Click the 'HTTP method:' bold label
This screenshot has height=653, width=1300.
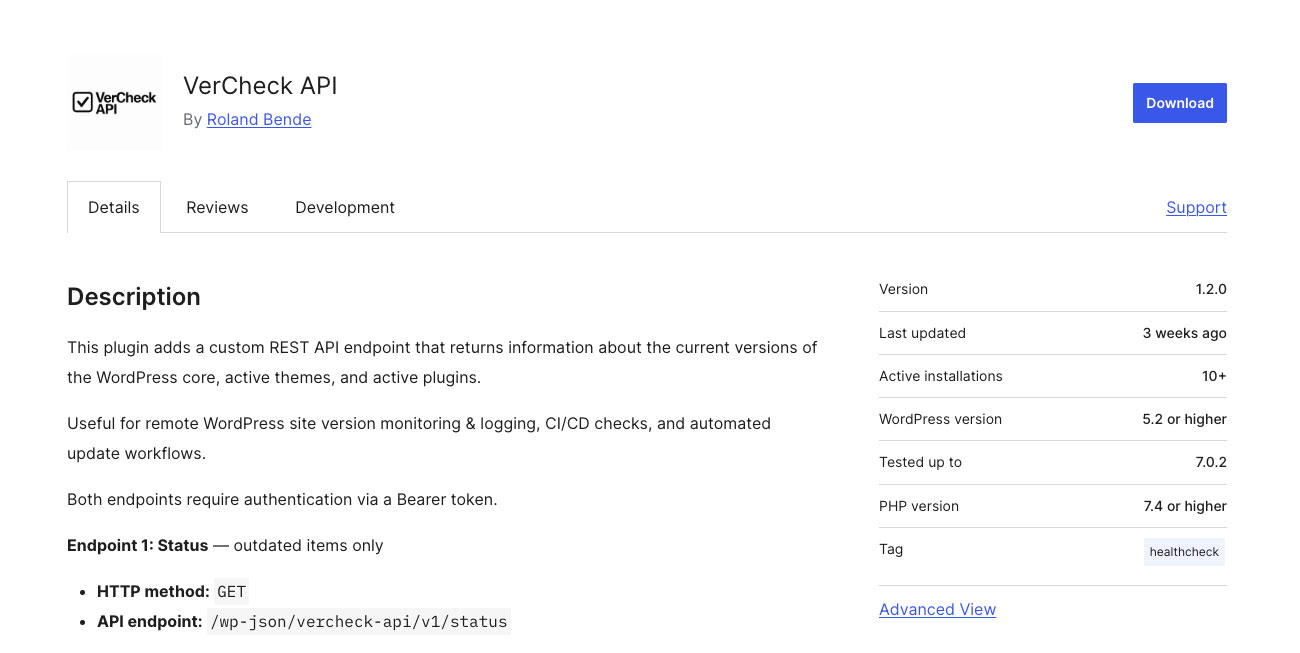pos(153,591)
